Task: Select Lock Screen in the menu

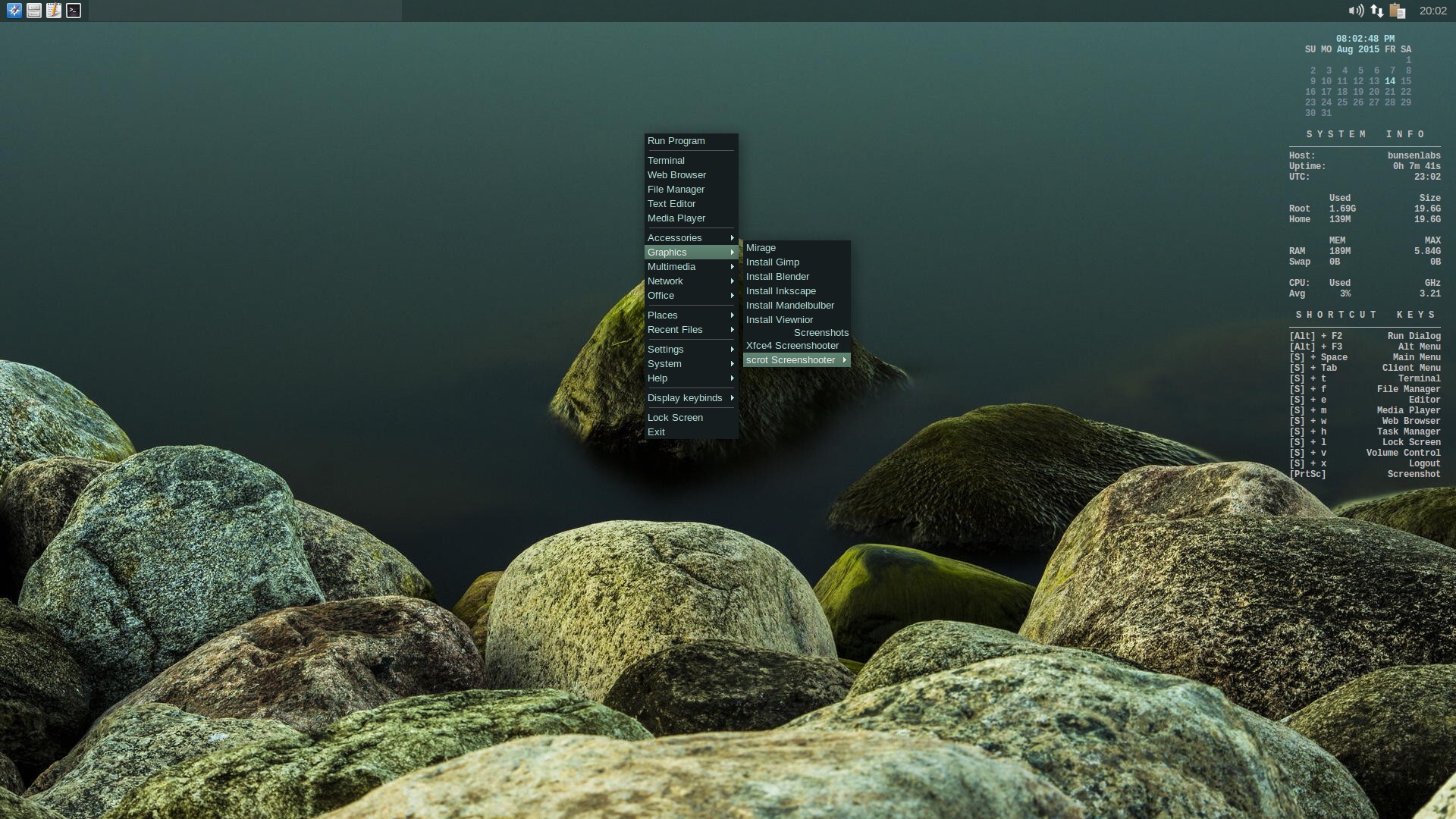Action: (x=691, y=418)
